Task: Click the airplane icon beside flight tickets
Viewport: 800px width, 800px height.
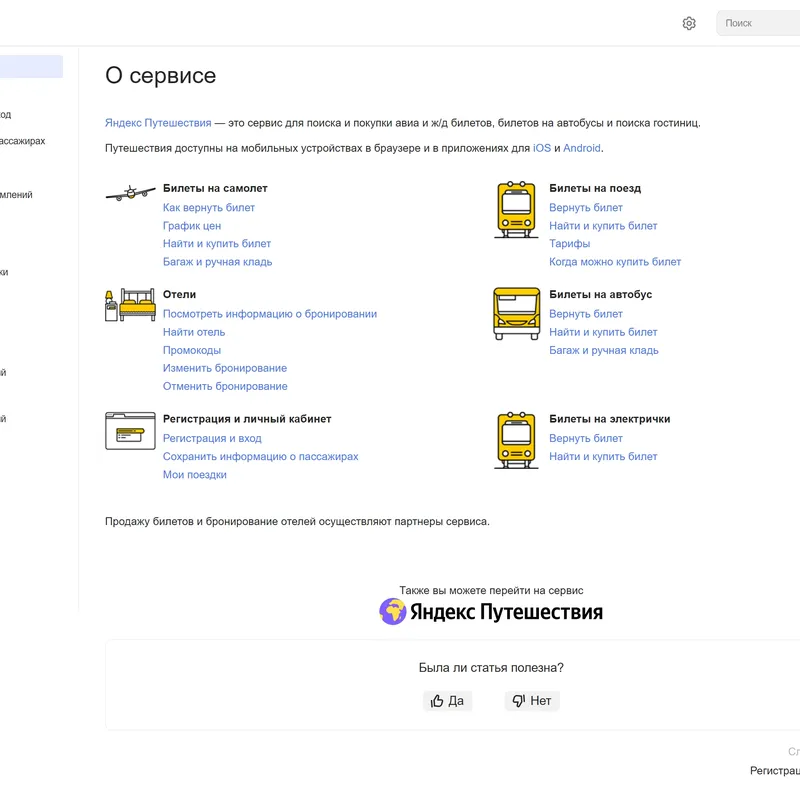Action: tap(130, 193)
